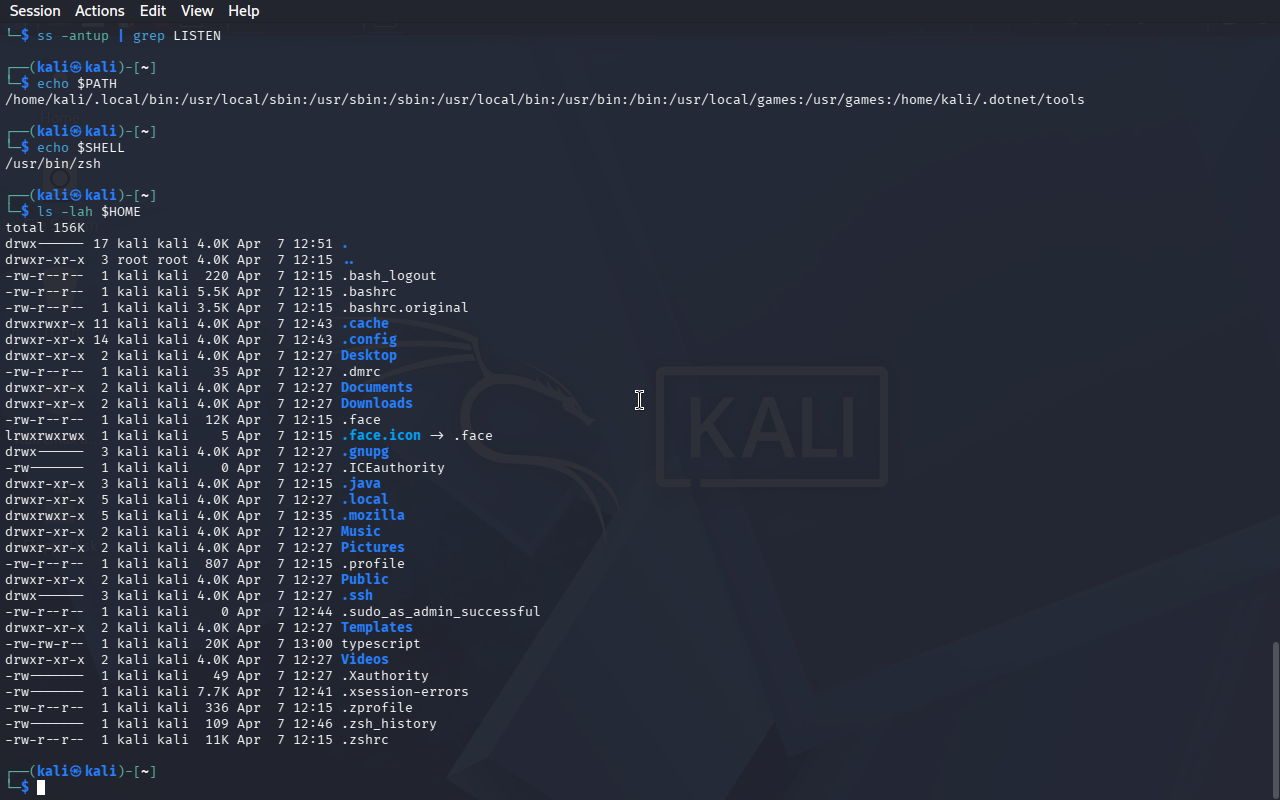Click the .ssh directory name
This screenshot has width=1280, height=800.
click(x=356, y=595)
